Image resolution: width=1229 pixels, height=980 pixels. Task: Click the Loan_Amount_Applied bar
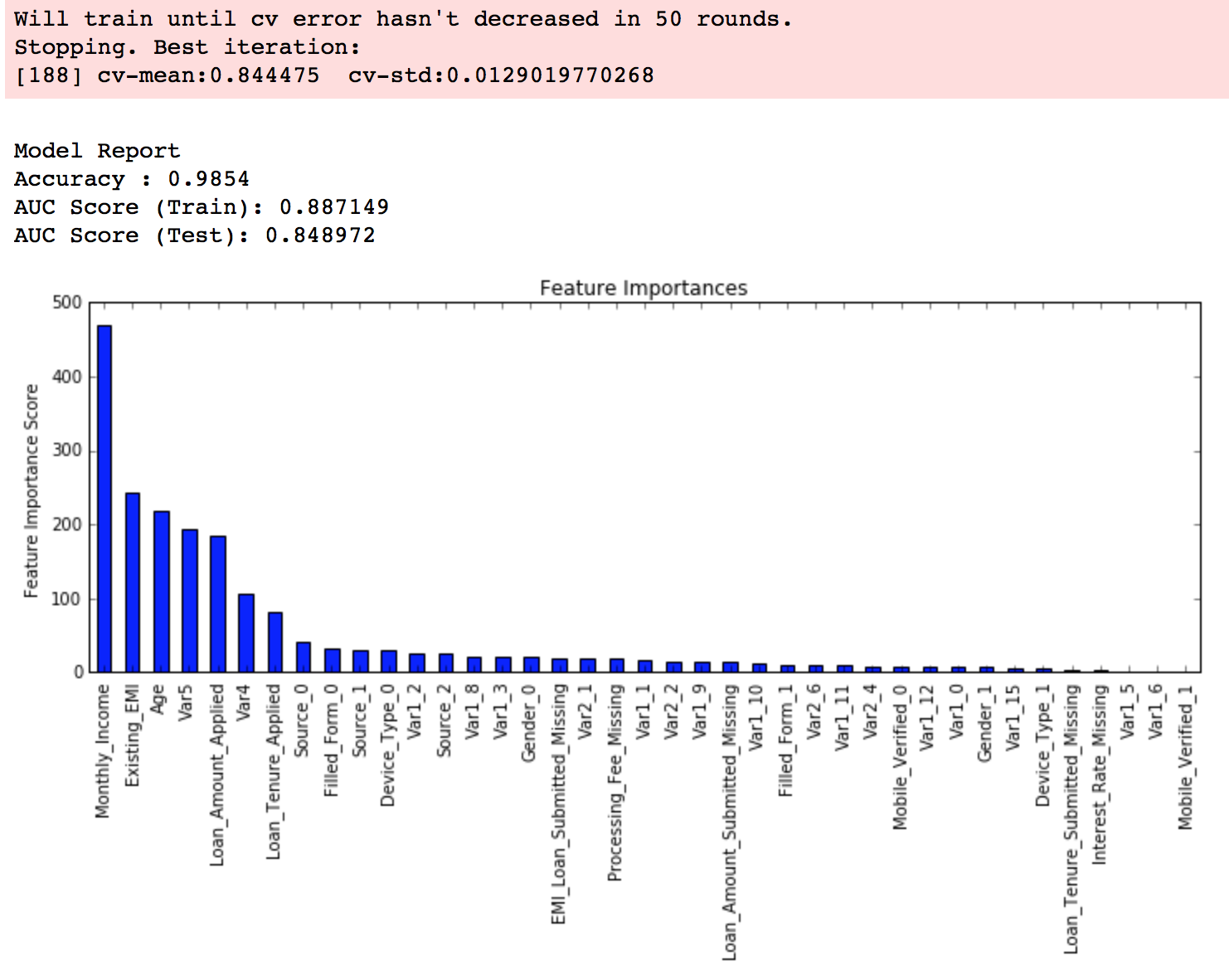[218, 604]
